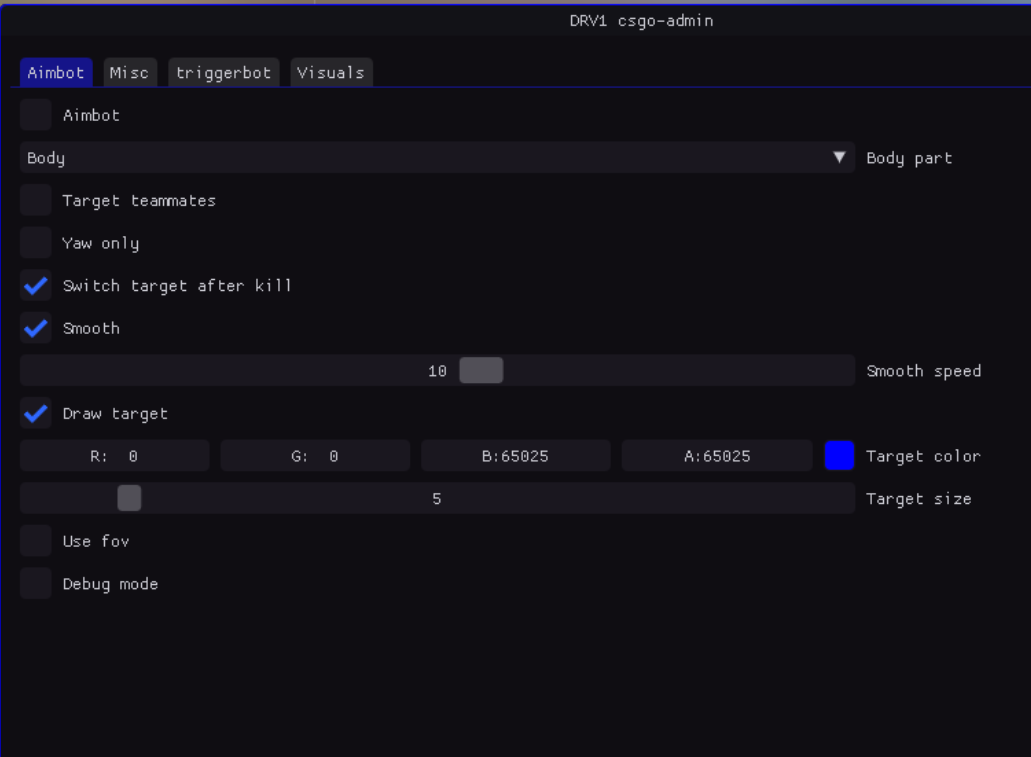Click the Smooth speed label

[x=924, y=371]
